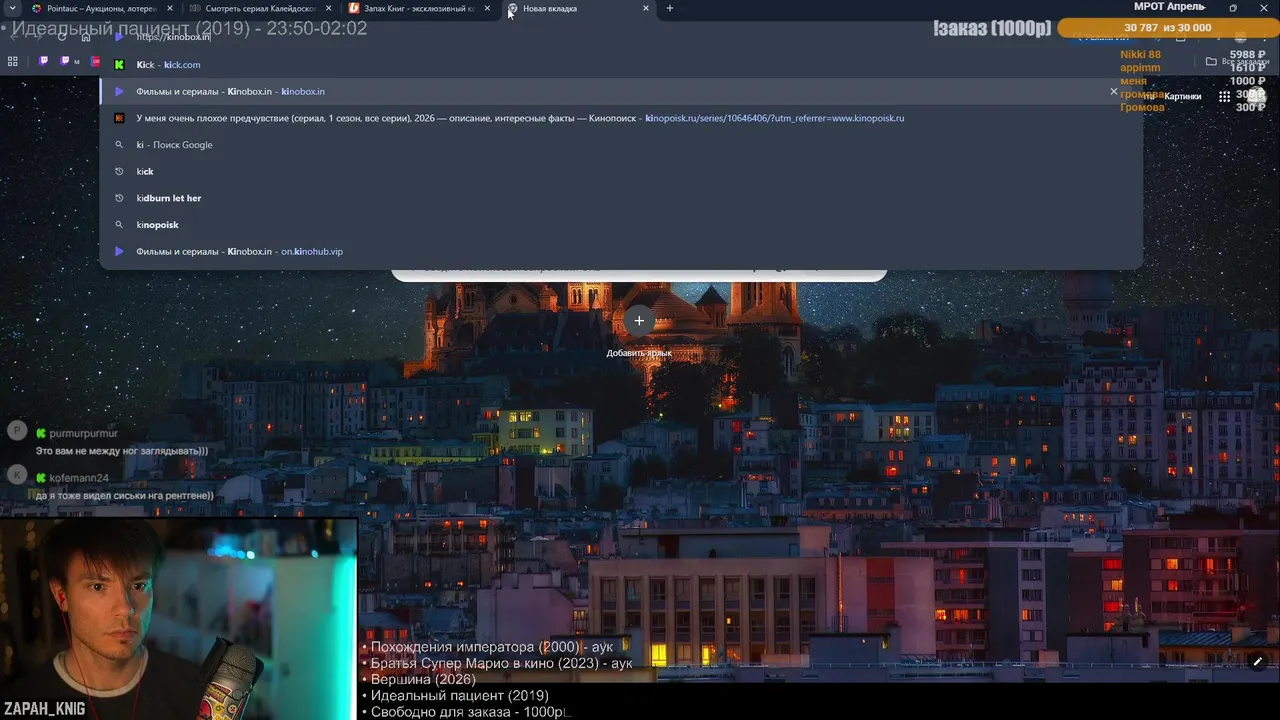Close the Pointauc tab
This screenshot has height=720, width=1280.
click(x=169, y=8)
